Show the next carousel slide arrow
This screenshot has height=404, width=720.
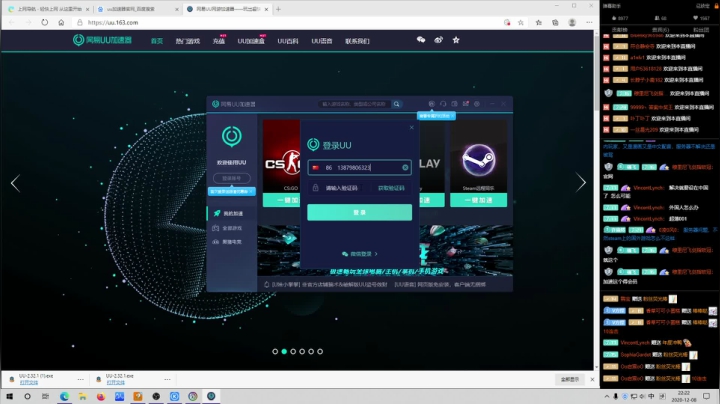point(581,183)
